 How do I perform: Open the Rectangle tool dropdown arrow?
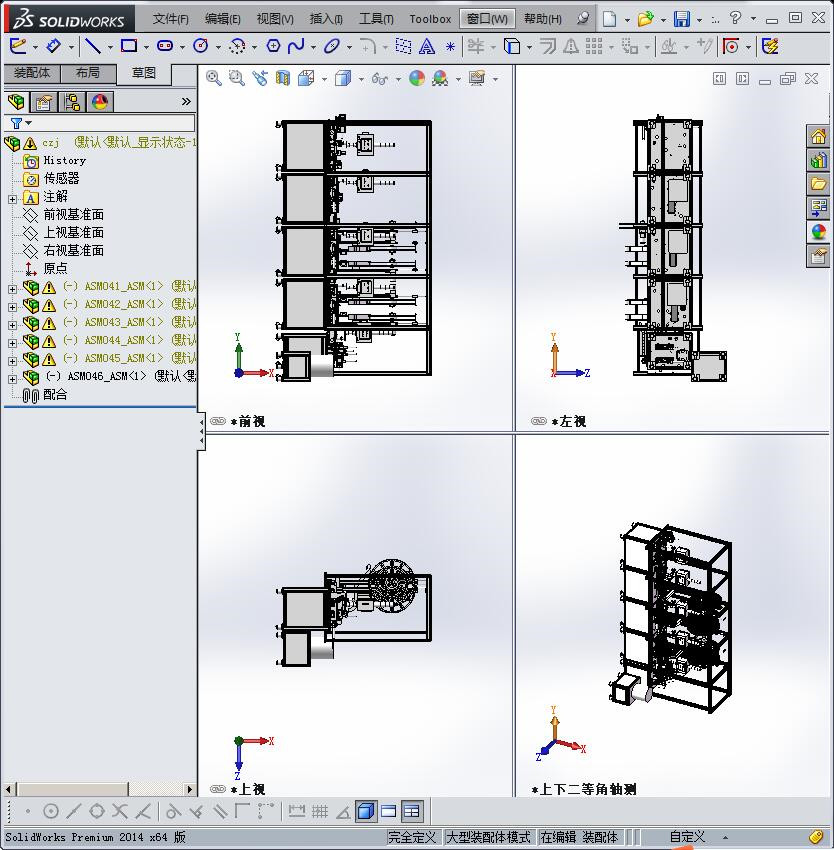click(x=146, y=48)
